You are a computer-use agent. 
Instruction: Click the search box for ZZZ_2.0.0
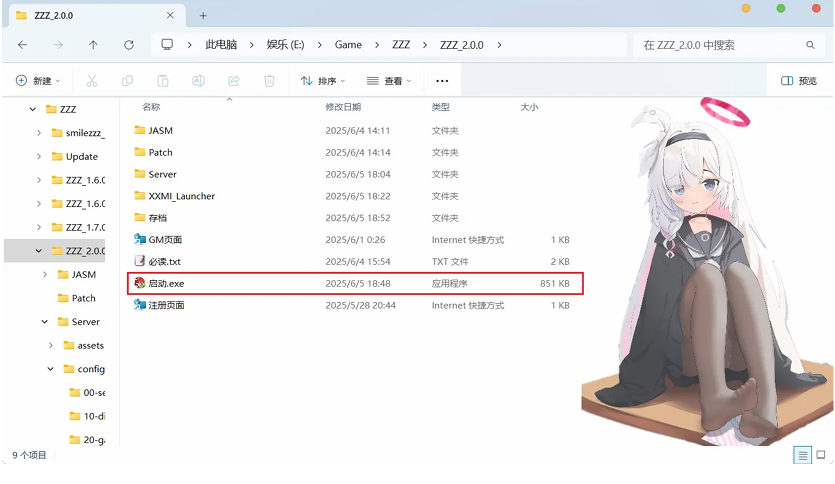coord(720,45)
